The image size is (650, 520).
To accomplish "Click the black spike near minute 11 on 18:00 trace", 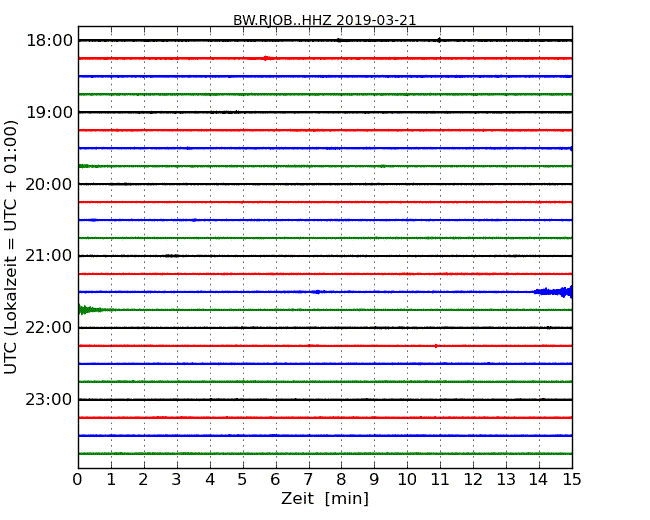I will tap(439, 40).
